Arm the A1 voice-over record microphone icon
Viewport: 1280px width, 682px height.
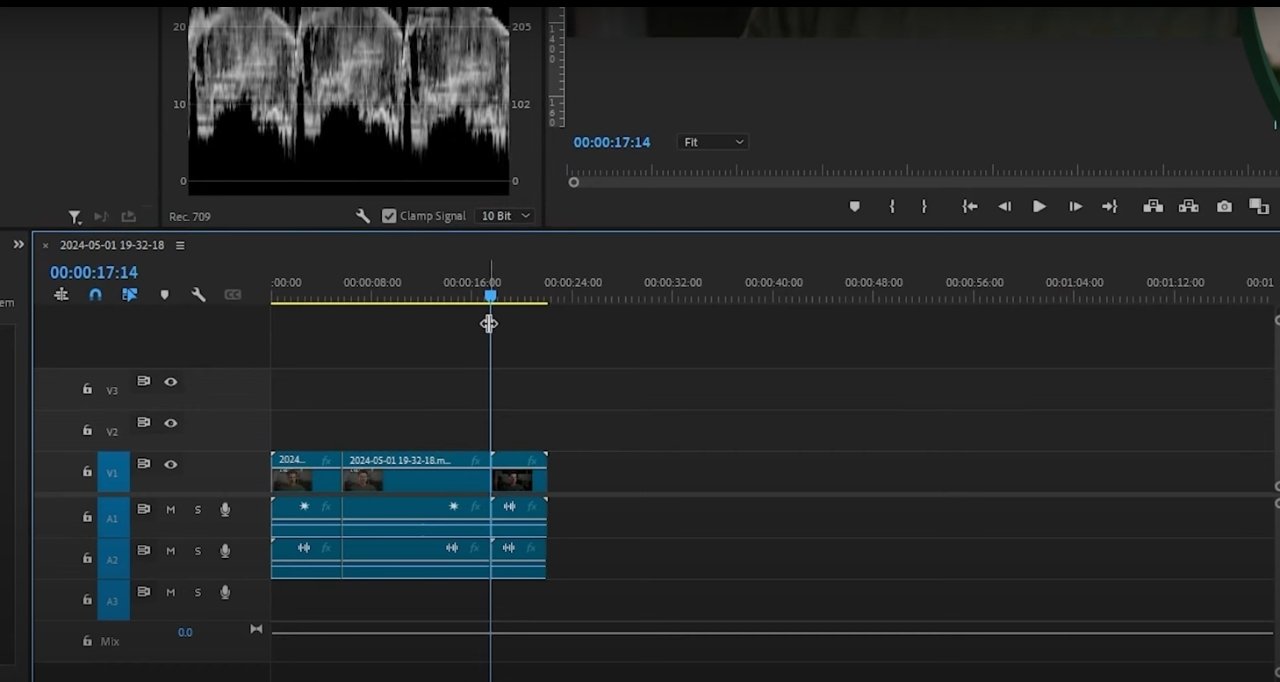(225, 509)
